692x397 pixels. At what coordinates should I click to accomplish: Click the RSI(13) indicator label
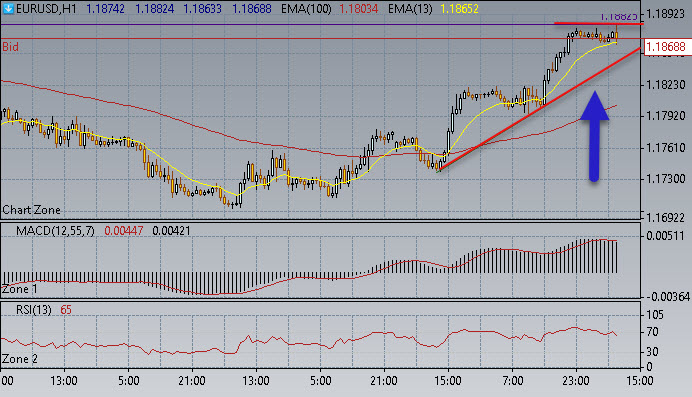(x=34, y=310)
